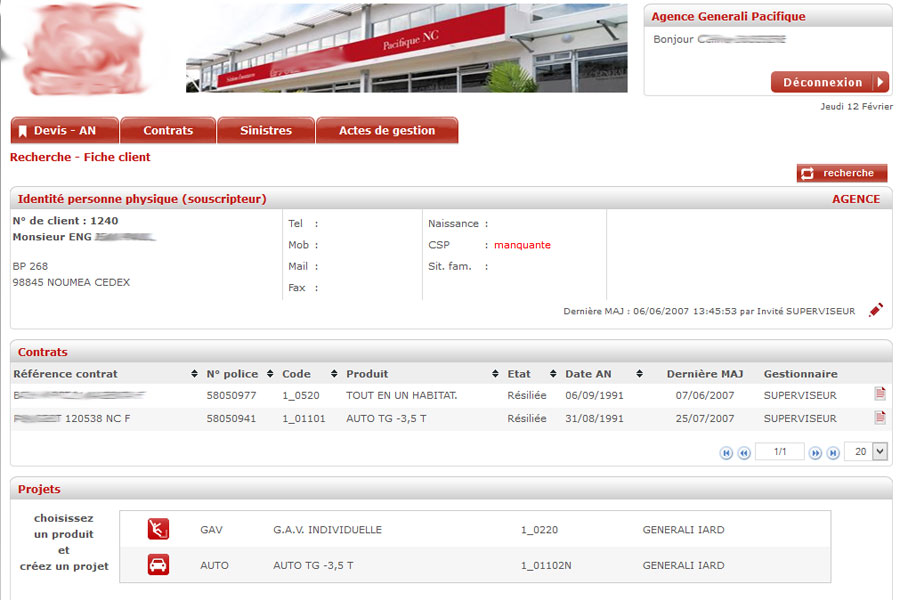Click police number 58050977
Image resolution: width=900 pixels, height=600 pixels.
(231, 395)
